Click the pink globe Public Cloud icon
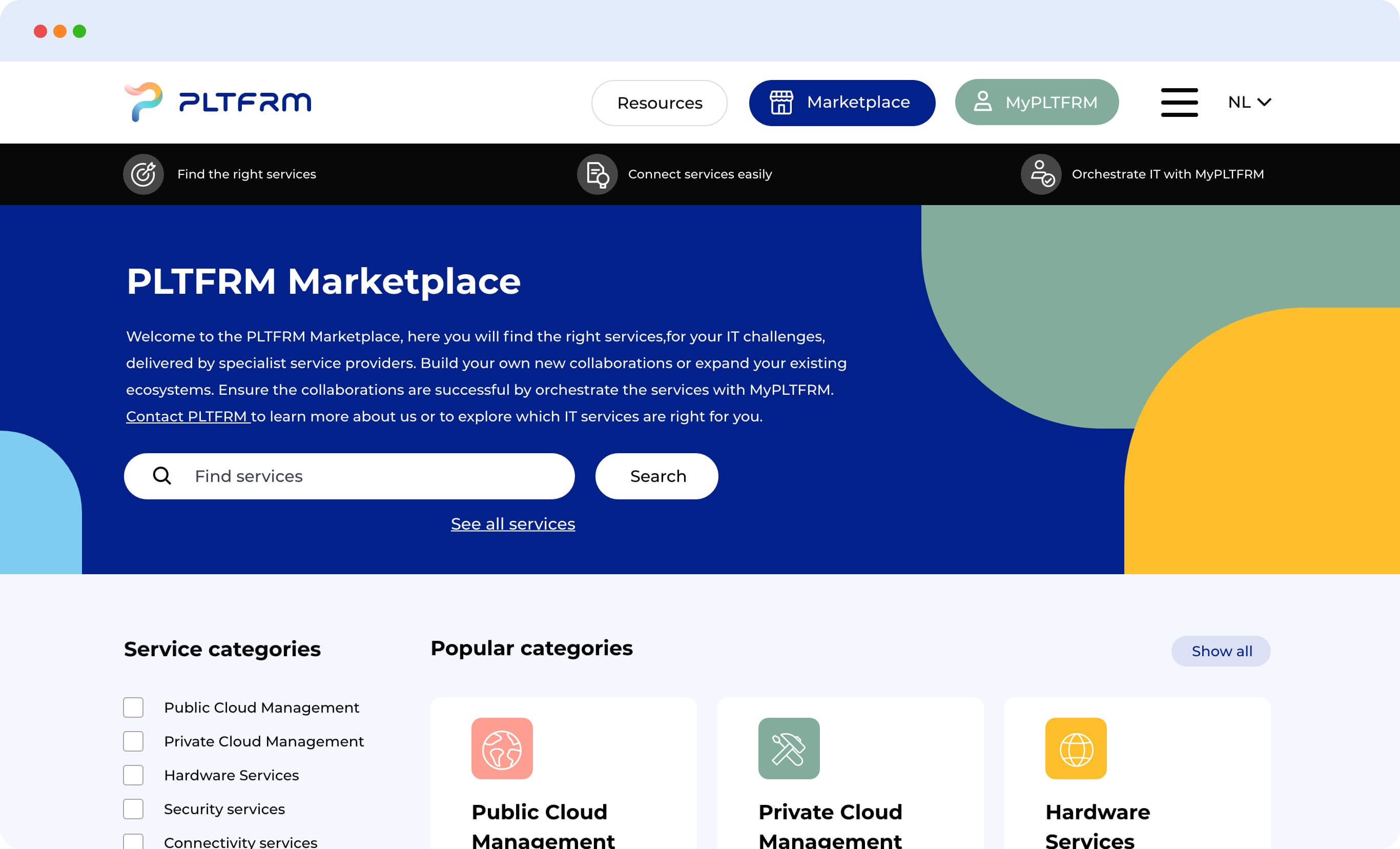 (x=502, y=749)
